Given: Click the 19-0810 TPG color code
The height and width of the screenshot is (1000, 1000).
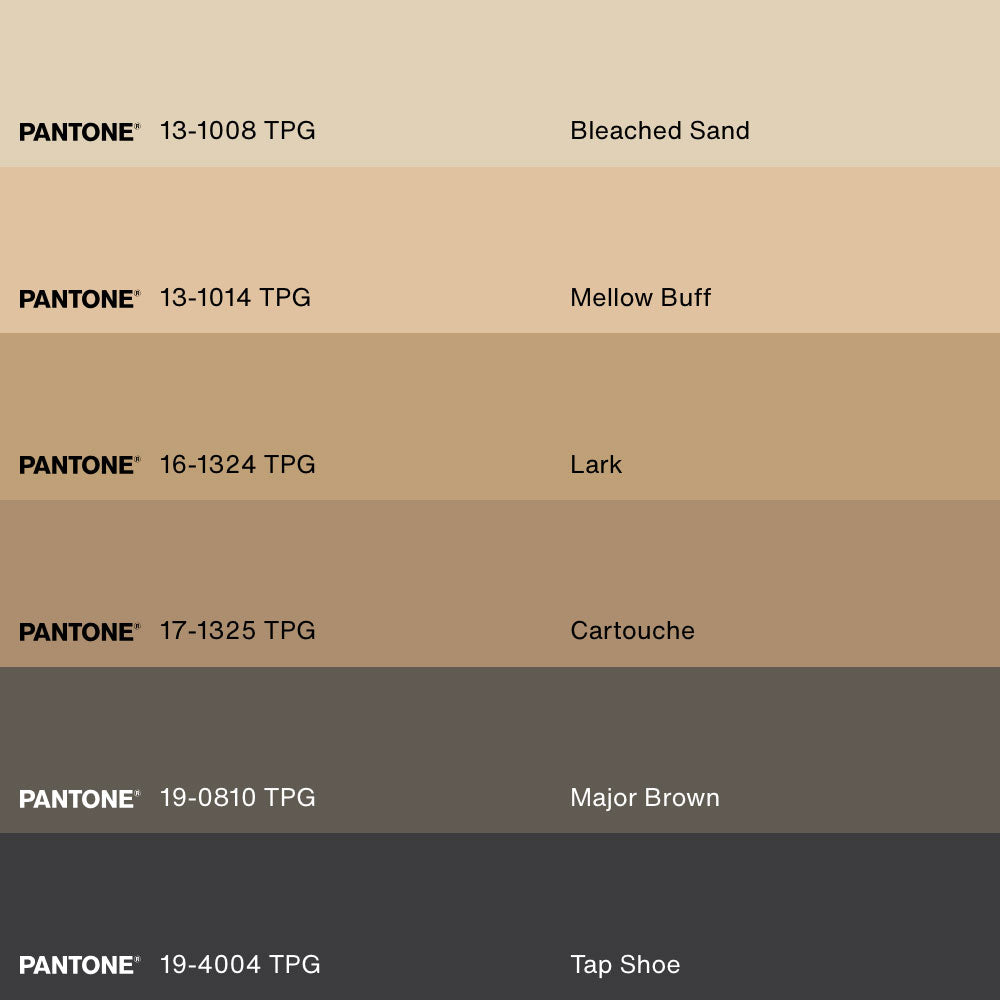Looking at the screenshot, I should click(237, 798).
